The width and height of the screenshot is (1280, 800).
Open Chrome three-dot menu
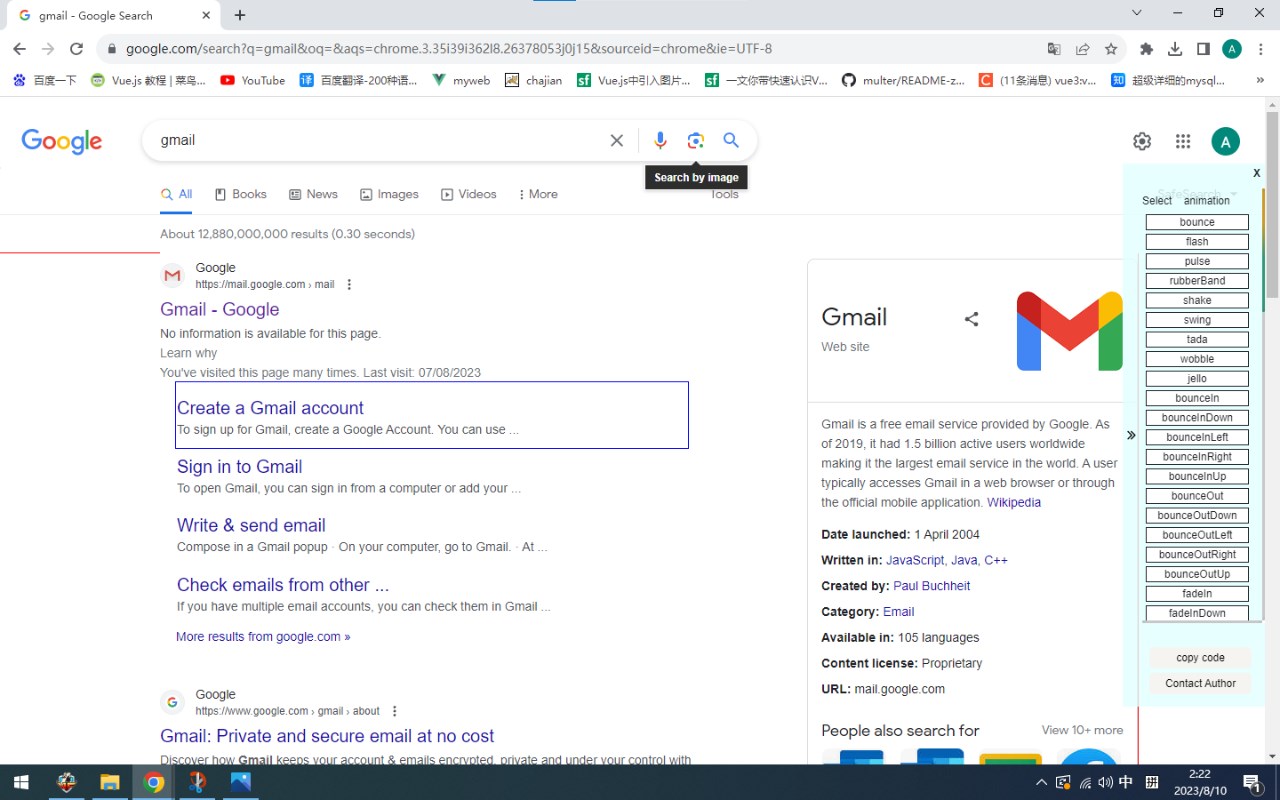click(x=1260, y=49)
